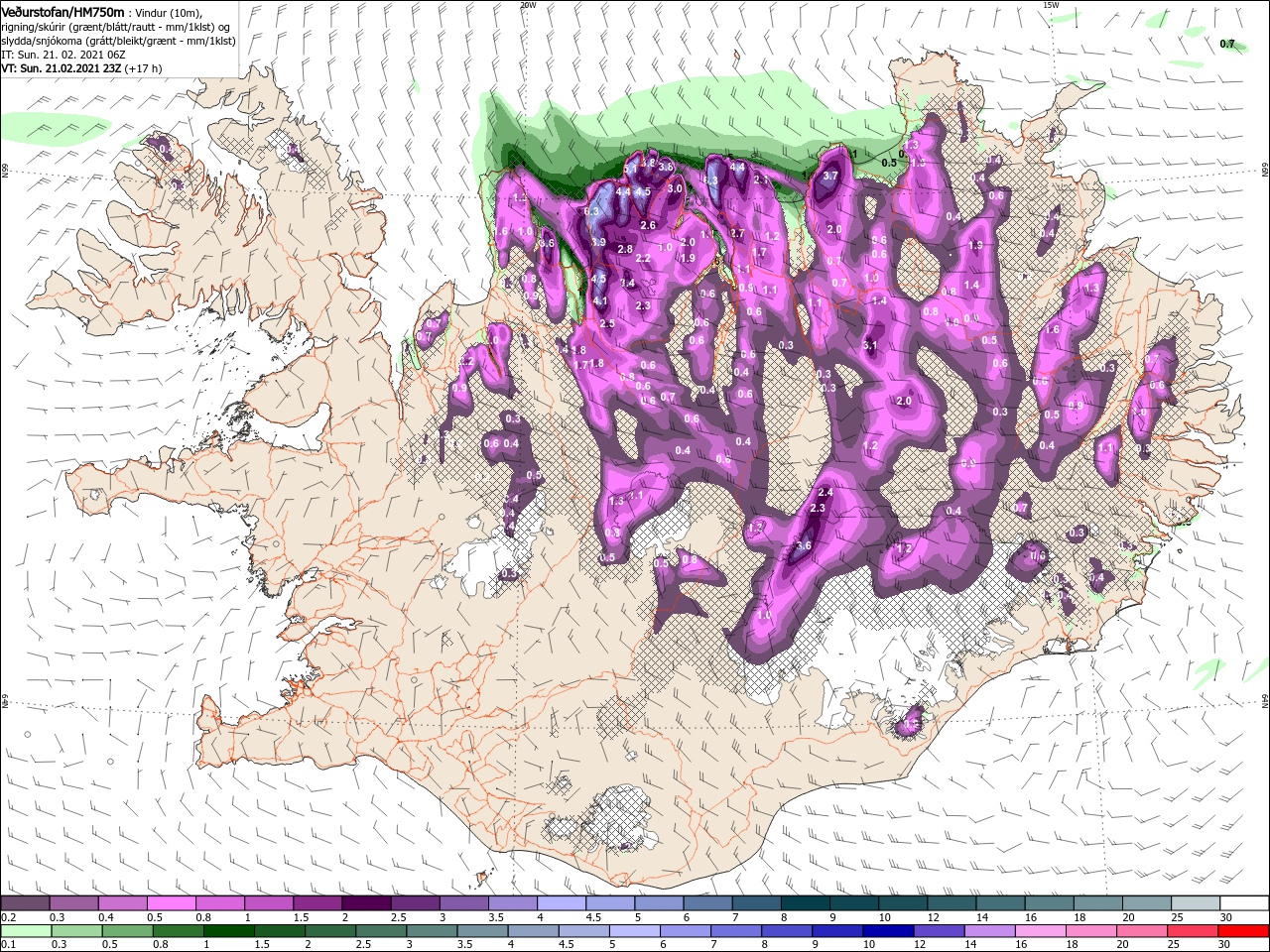This screenshot has height=952, width=1270.
Task: Click the 'VT: Sun. 21.02.2021 23Z (+17 h)' line
Action: (81, 68)
